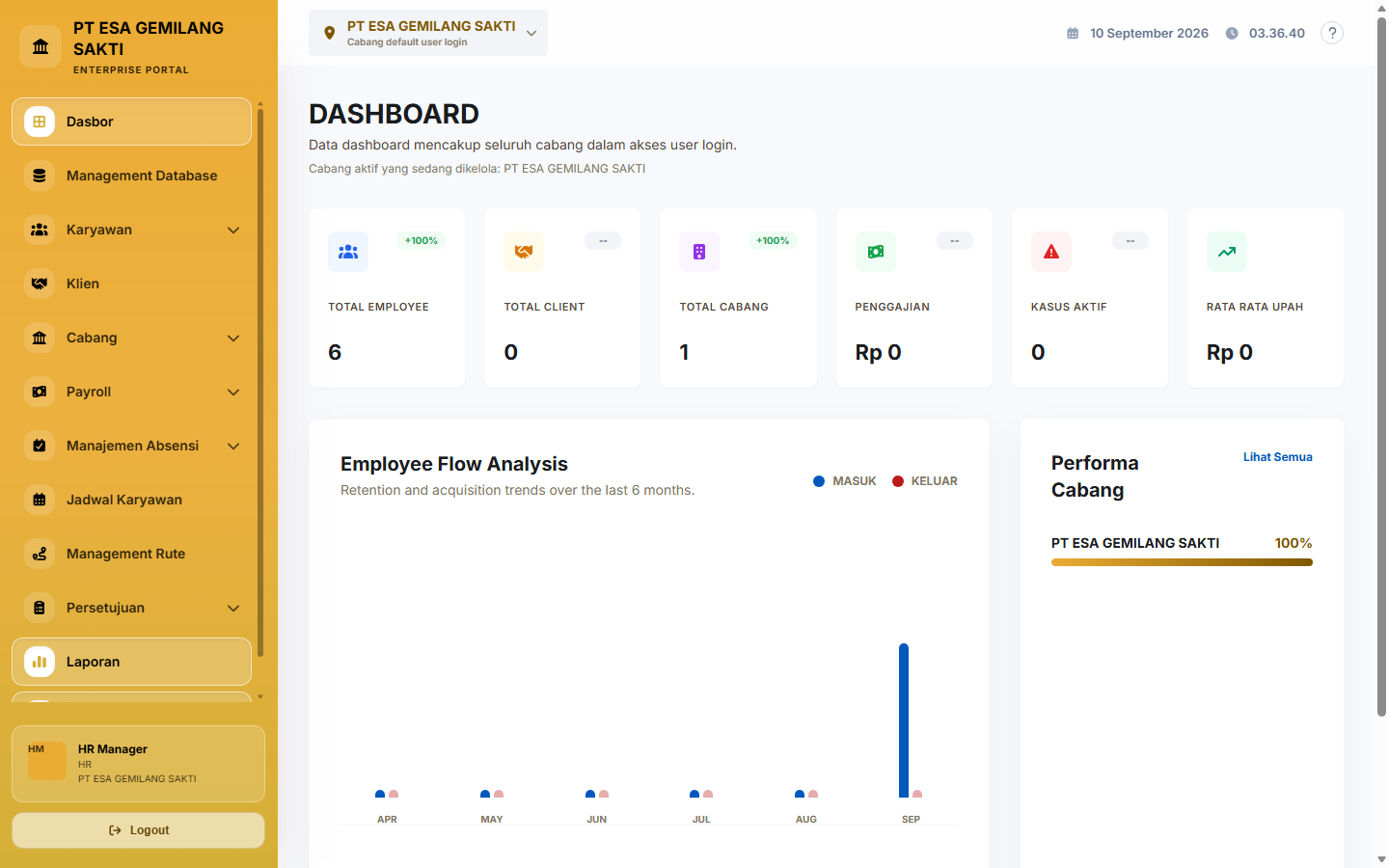Click the Payroll money icon
Image resolution: width=1389 pixels, height=868 pixels.
click(40, 392)
